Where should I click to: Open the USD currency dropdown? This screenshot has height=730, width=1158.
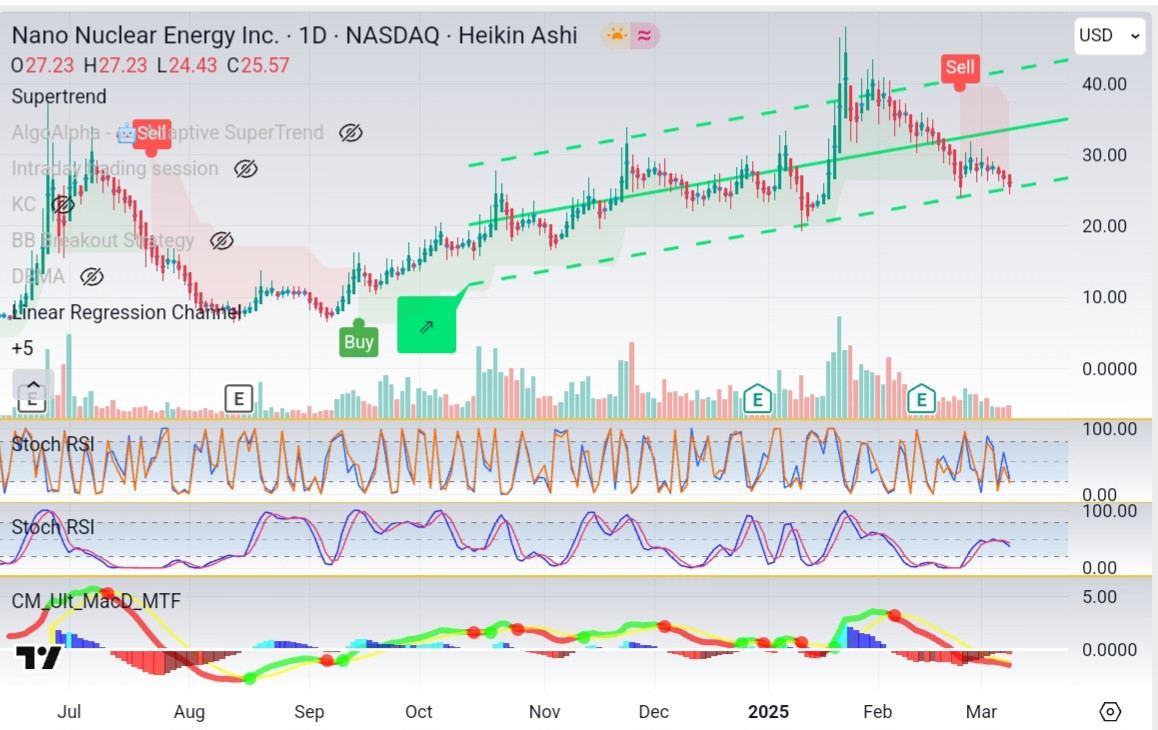click(x=1109, y=35)
